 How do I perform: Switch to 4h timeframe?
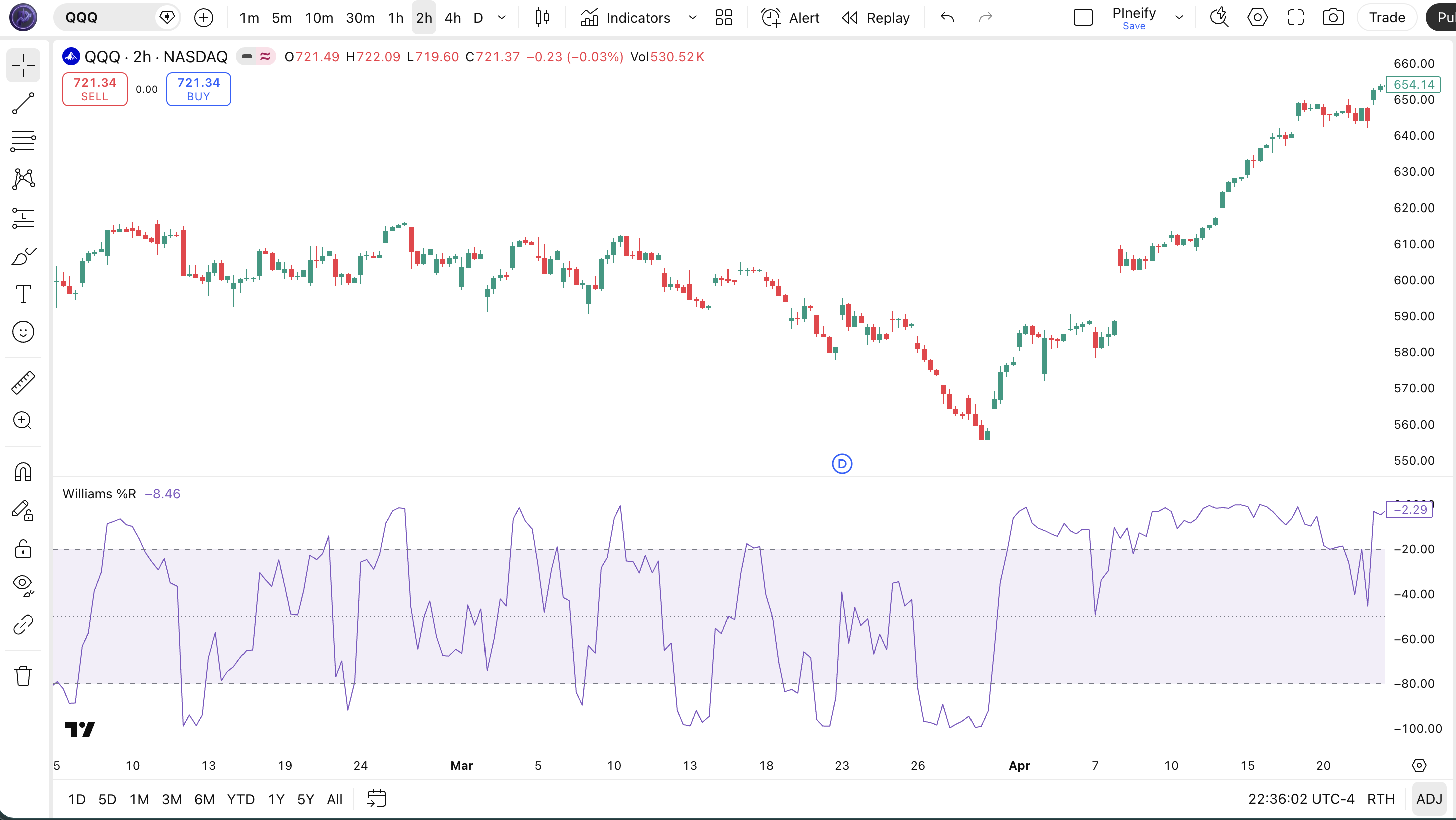point(453,18)
